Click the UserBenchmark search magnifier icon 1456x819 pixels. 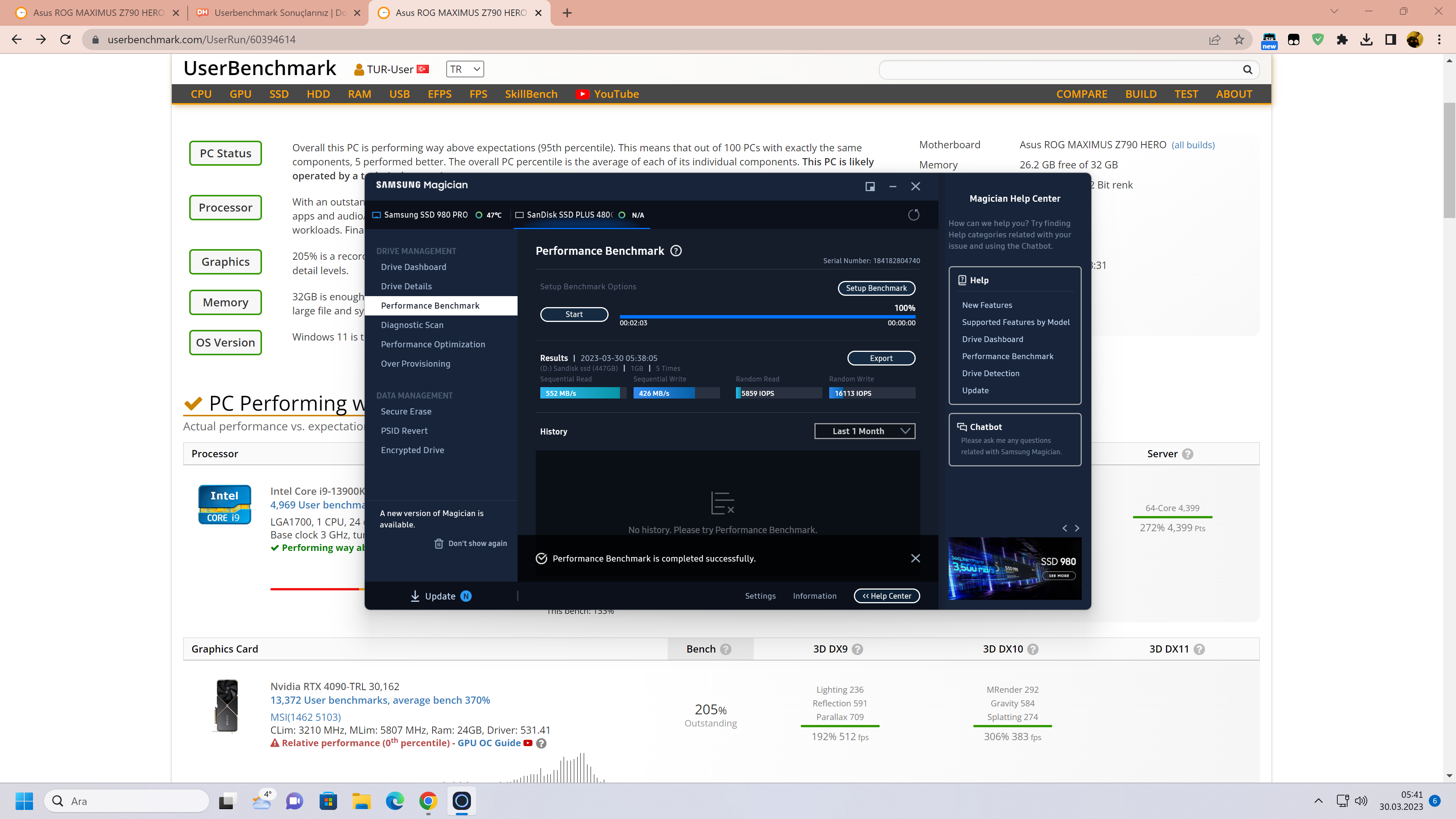[1247, 69]
